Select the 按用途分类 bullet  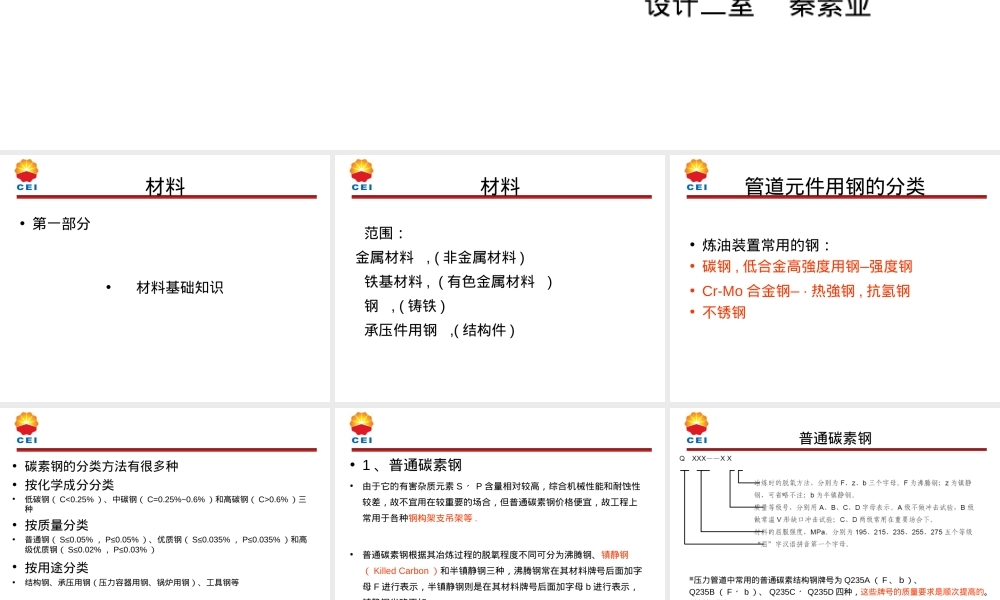[x=57, y=567]
